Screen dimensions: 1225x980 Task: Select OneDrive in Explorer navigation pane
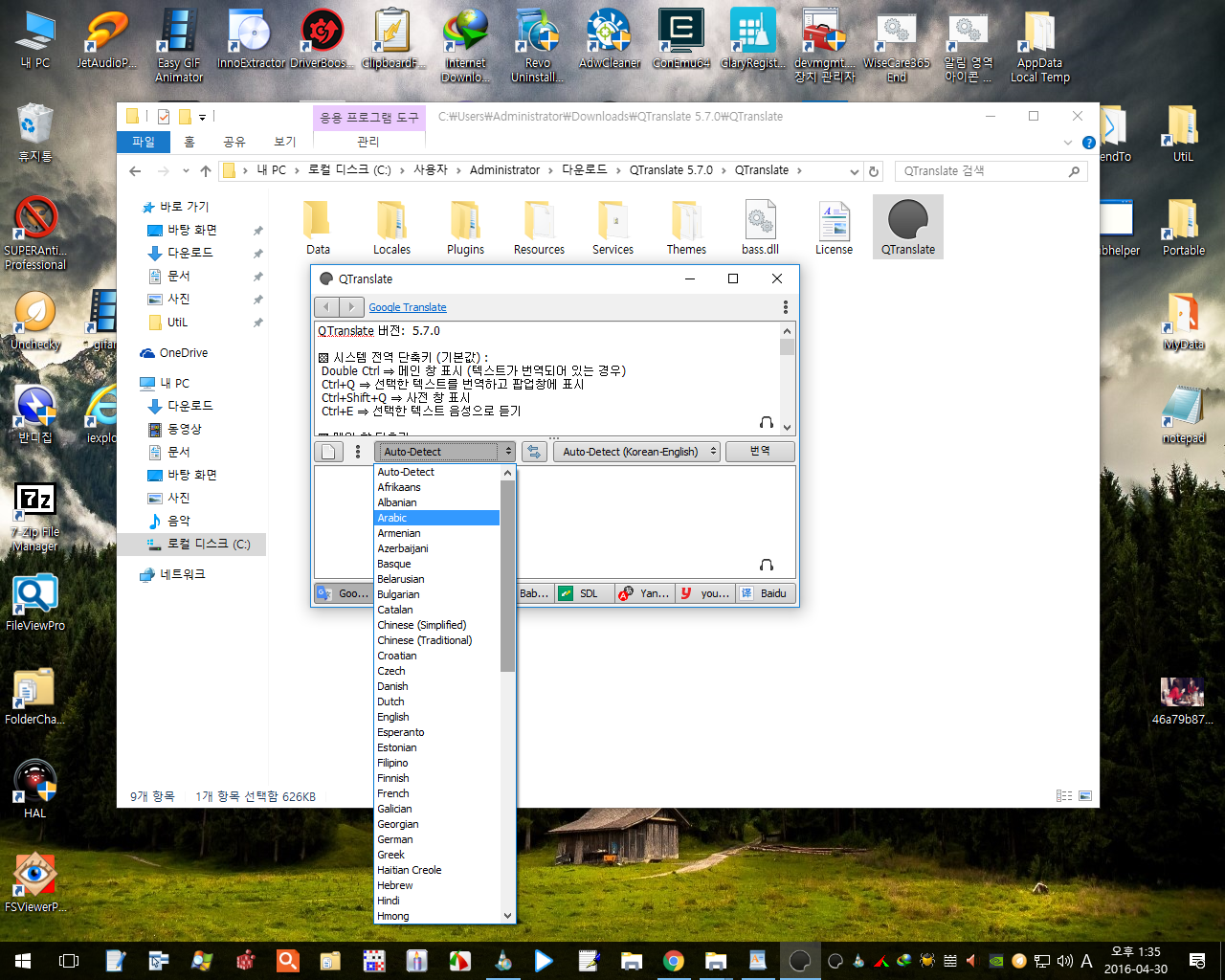[x=174, y=353]
